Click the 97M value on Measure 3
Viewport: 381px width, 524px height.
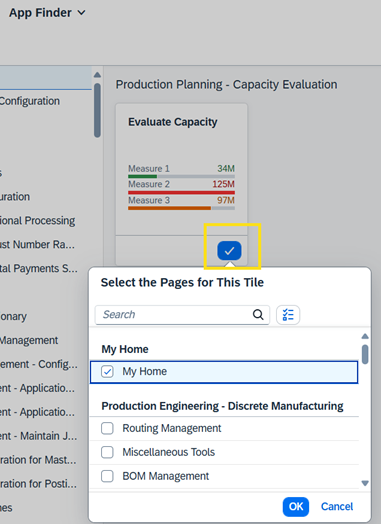(226, 200)
